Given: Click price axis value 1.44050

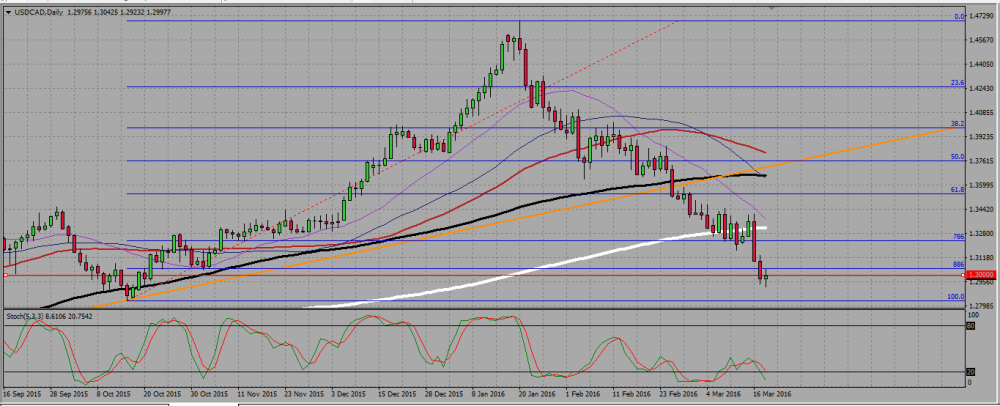Looking at the screenshot, I should [982, 64].
